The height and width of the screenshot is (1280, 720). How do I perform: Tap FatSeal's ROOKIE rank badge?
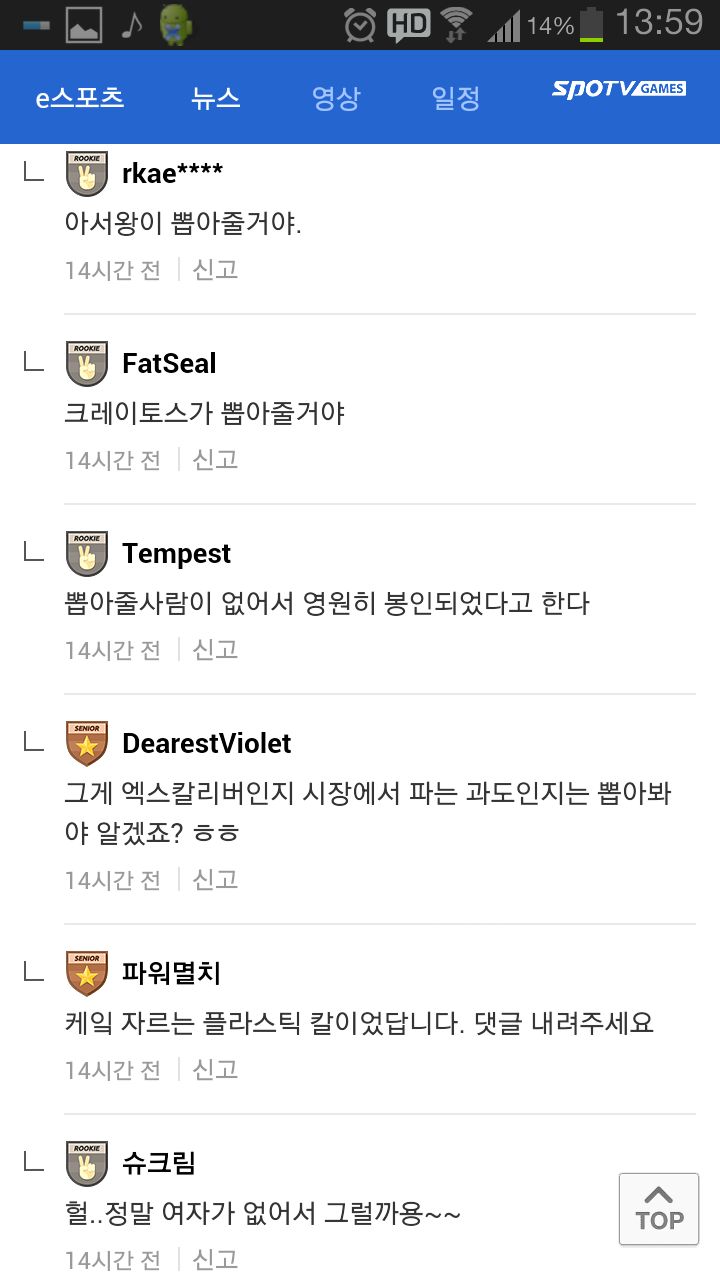(87, 362)
